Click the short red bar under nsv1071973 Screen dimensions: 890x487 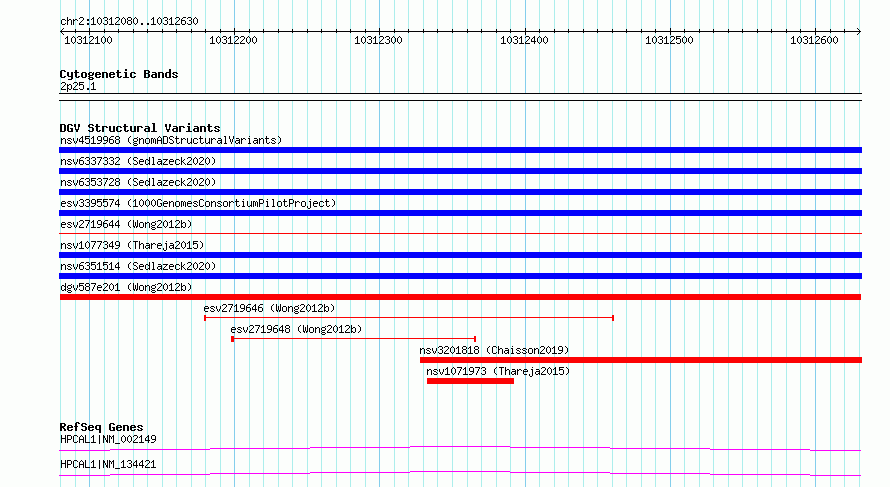tap(471, 381)
